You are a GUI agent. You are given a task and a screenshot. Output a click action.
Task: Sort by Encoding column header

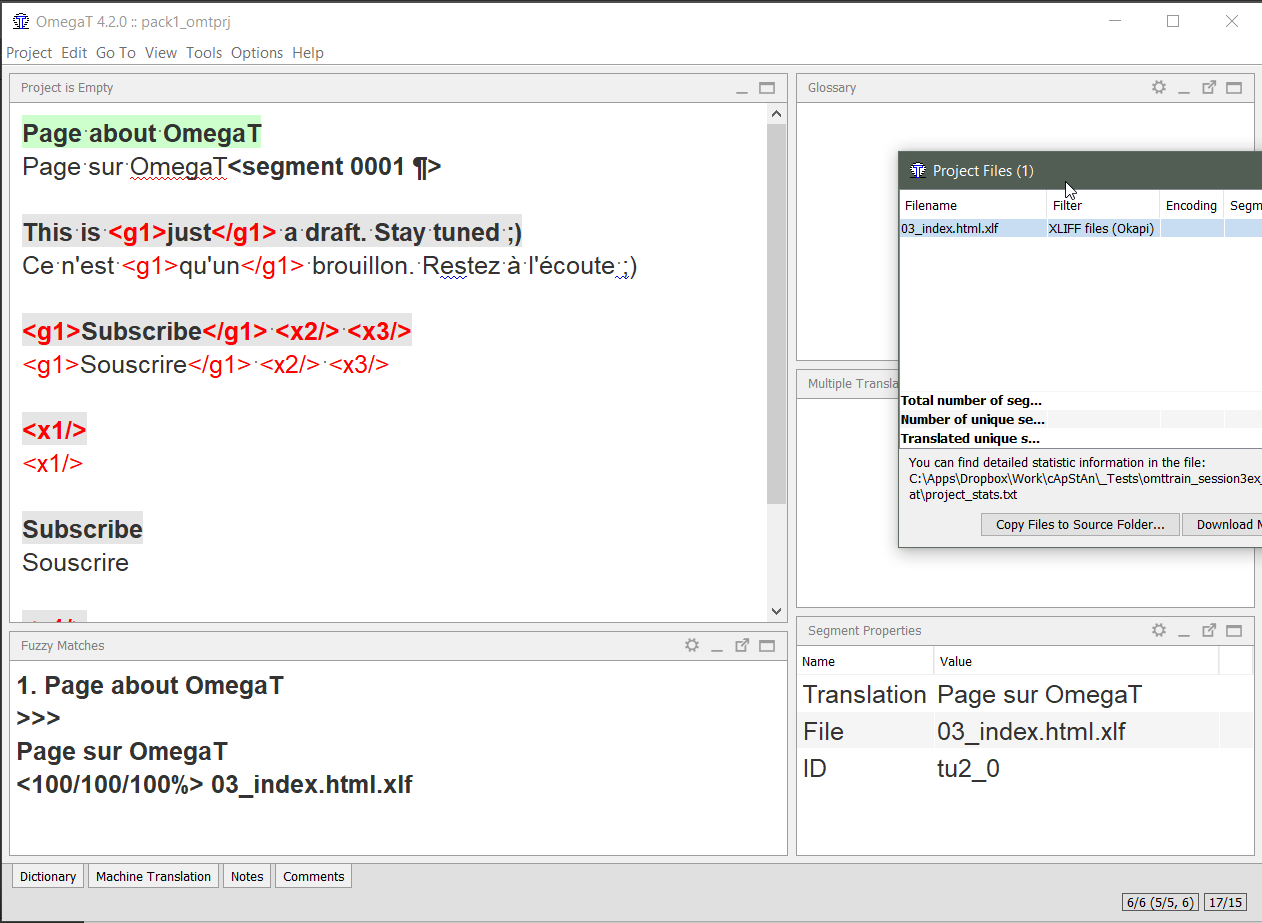pos(1192,205)
